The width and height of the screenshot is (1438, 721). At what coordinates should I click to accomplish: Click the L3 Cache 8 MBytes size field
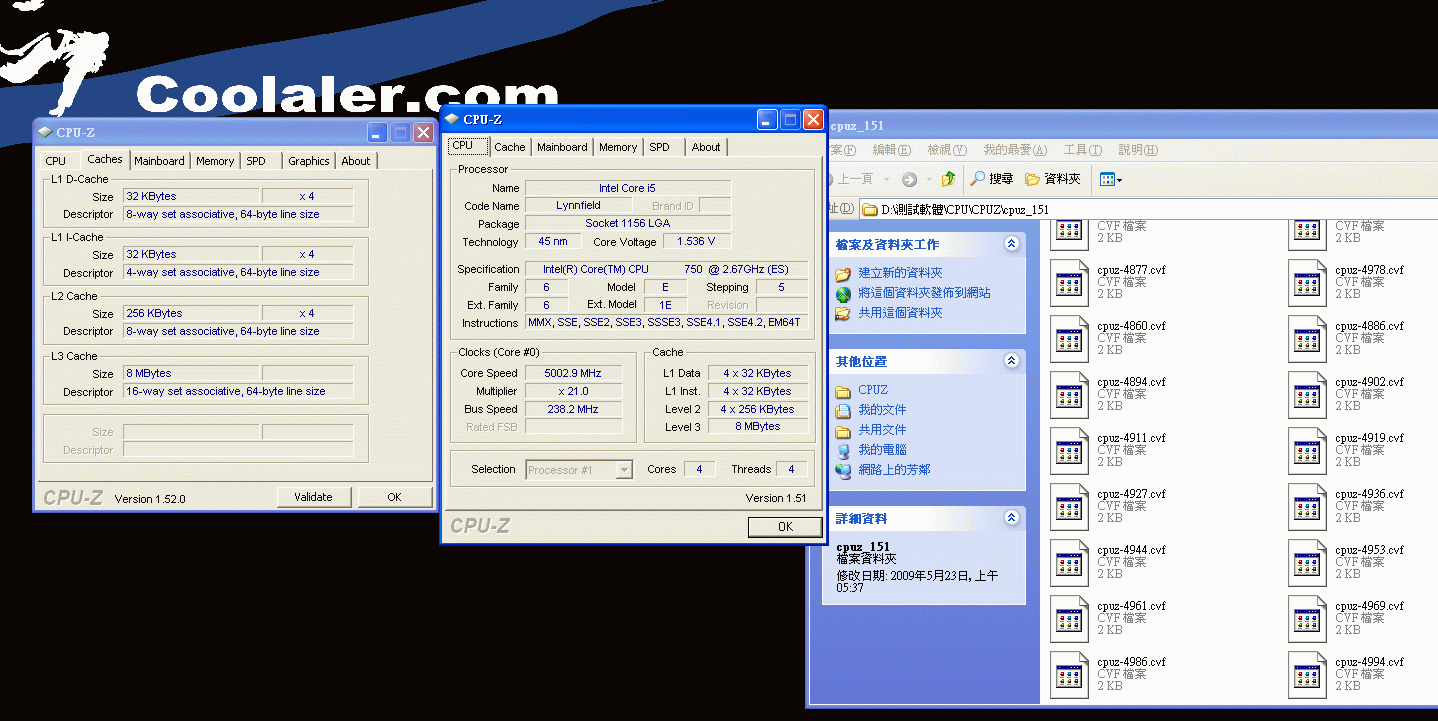tap(191, 374)
